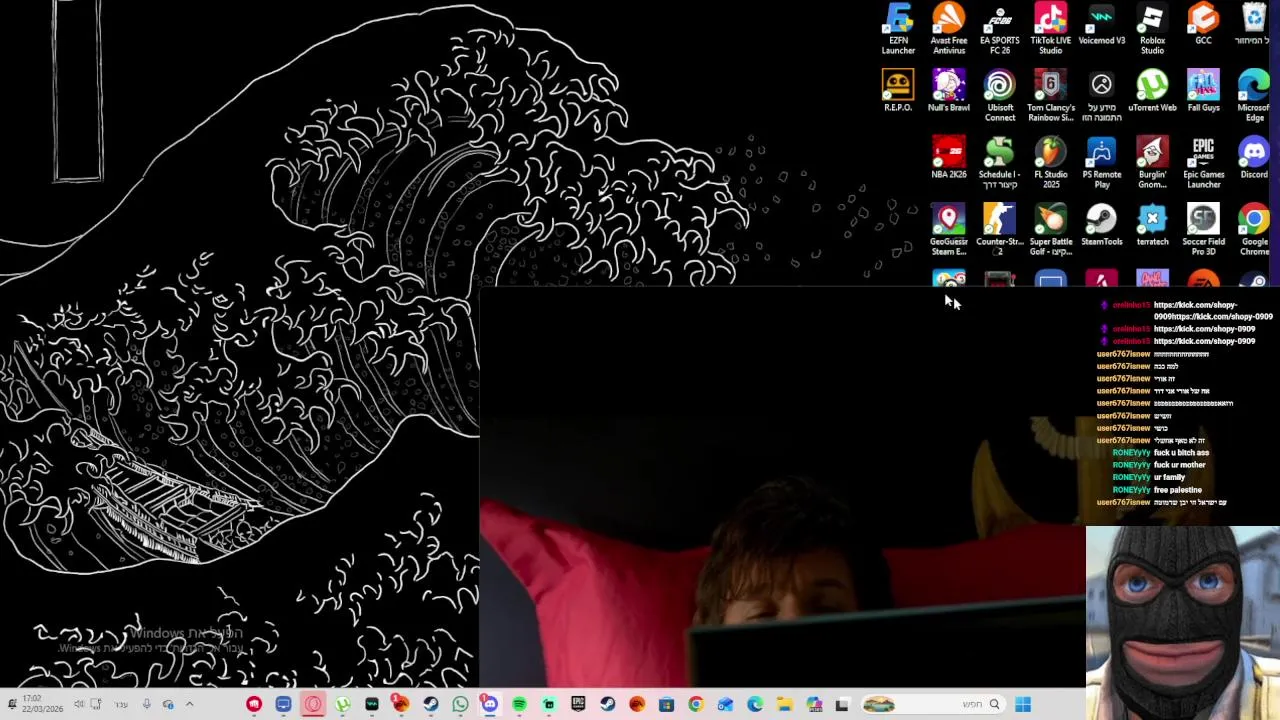Open Discord from the taskbar
Viewport: 1280px width, 720px height.
coord(489,705)
